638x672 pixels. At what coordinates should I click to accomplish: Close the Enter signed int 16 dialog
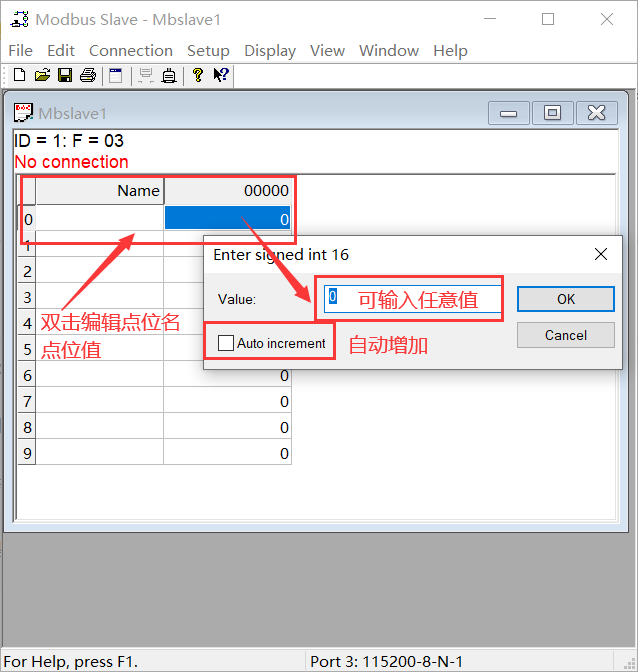click(601, 254)
